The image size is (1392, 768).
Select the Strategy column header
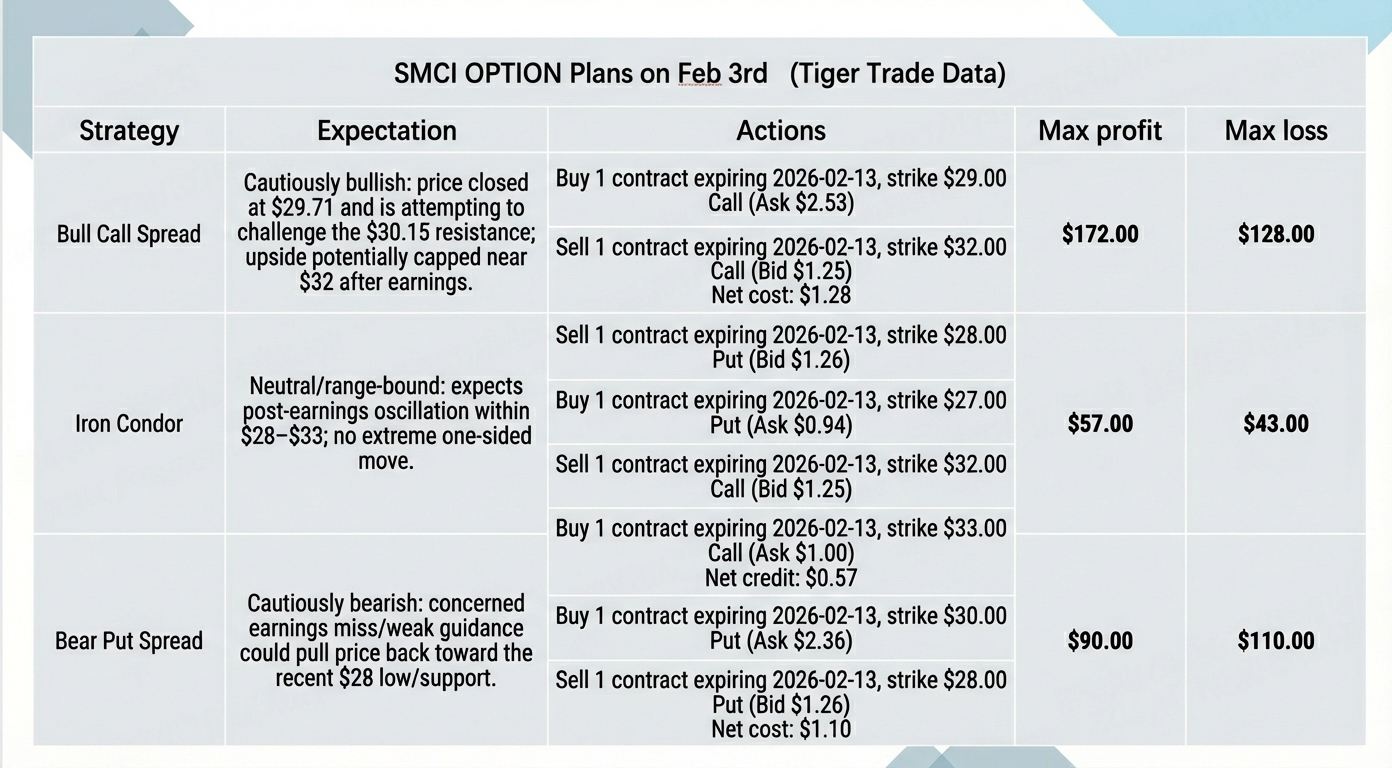point(129,130)
